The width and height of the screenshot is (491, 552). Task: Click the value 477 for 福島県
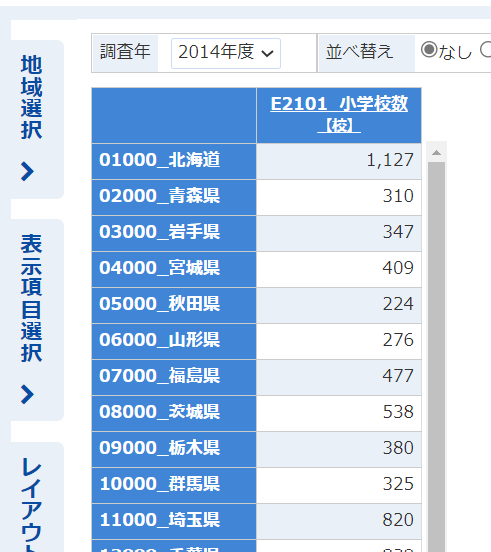pyautogui.click(x=398, y=376)
